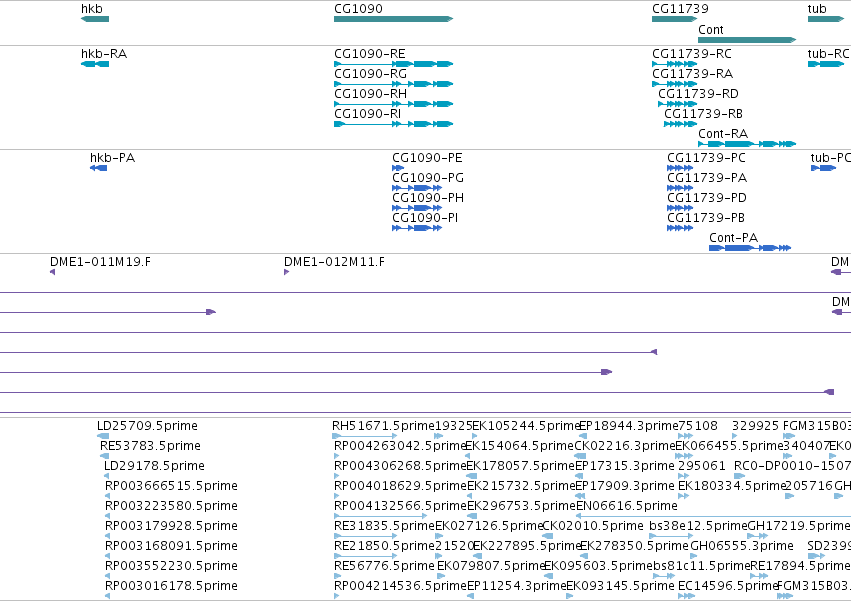Click the LD25709.5prime EST
Image resolution: width=851 pixels, height=601 pixels.
tap(103, 436)
